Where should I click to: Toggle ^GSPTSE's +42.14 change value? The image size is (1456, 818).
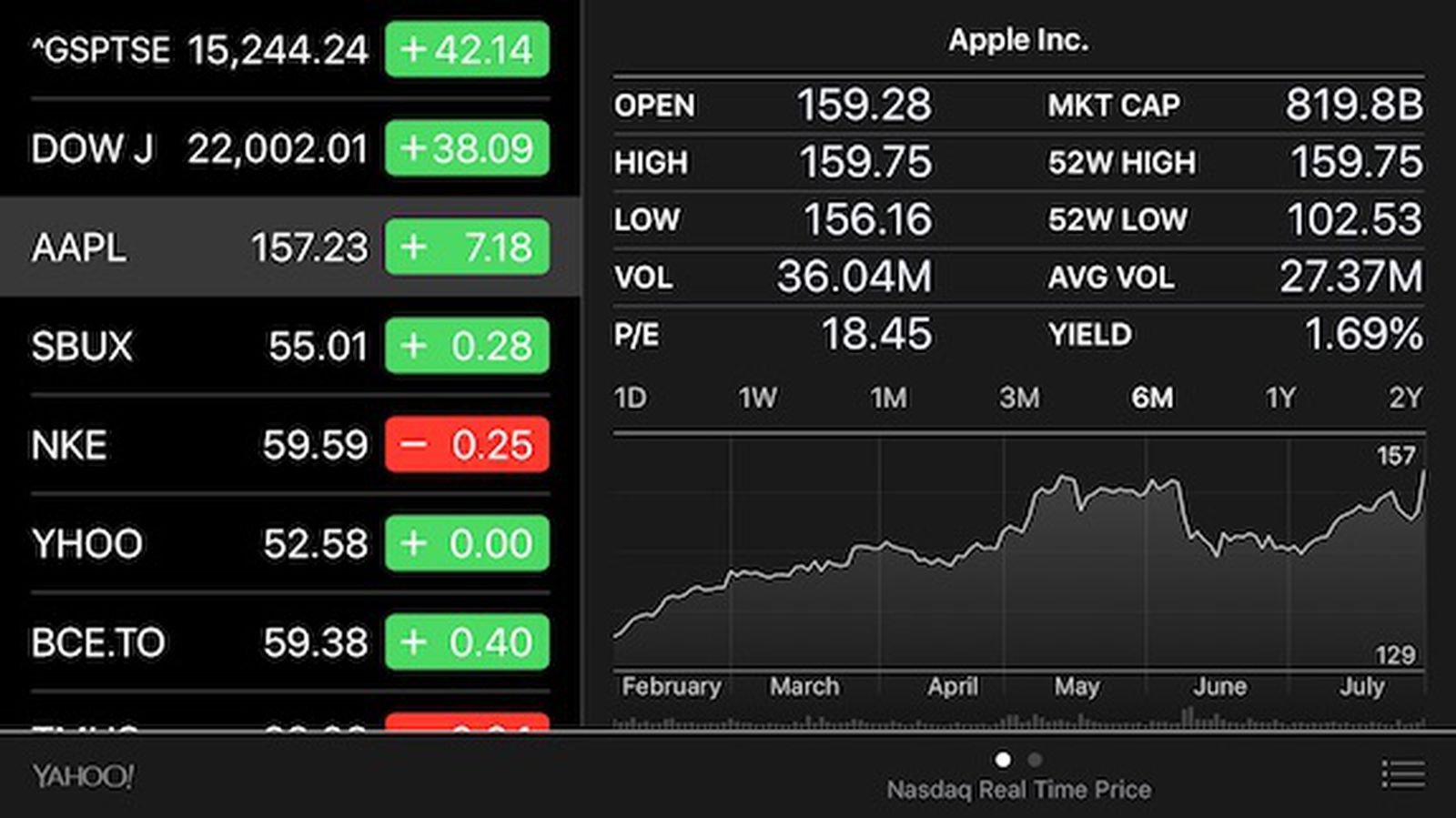tap(466, 51)
